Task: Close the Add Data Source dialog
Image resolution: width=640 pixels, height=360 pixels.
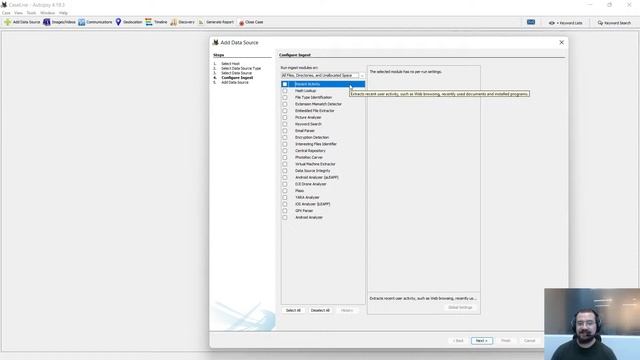Action: (x=561, y=42)
